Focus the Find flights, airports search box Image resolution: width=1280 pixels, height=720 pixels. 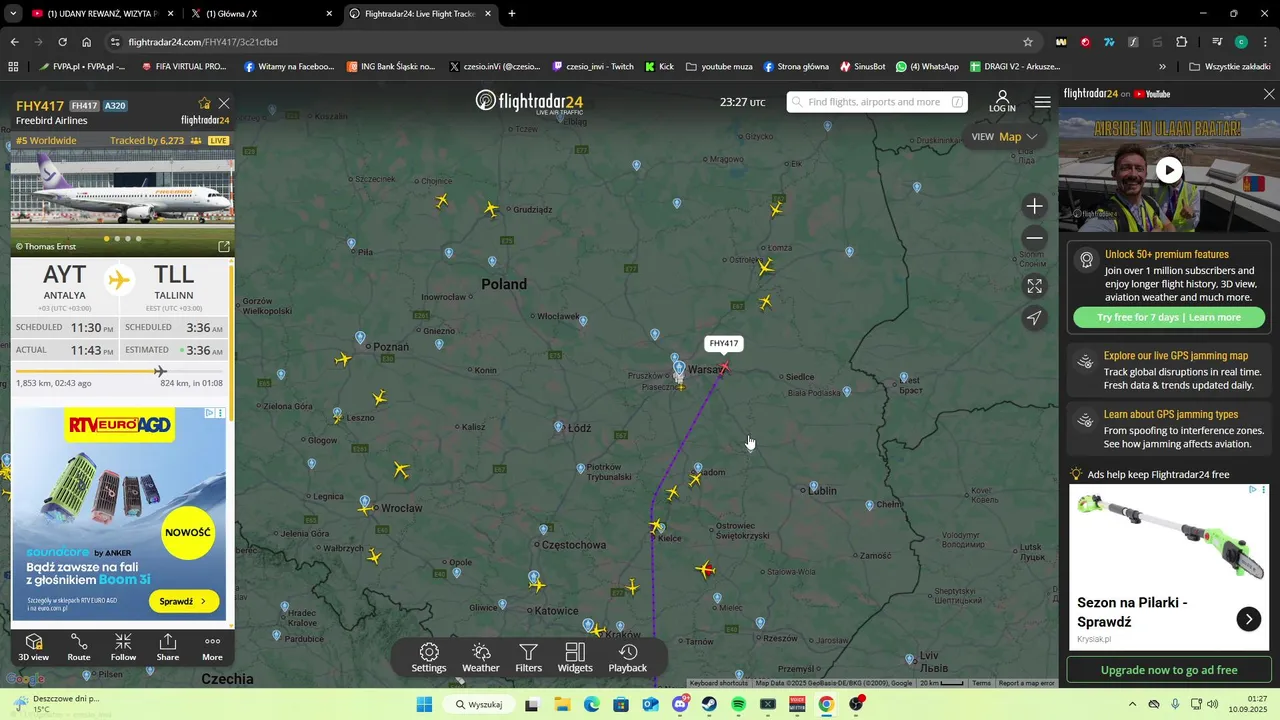877,102
